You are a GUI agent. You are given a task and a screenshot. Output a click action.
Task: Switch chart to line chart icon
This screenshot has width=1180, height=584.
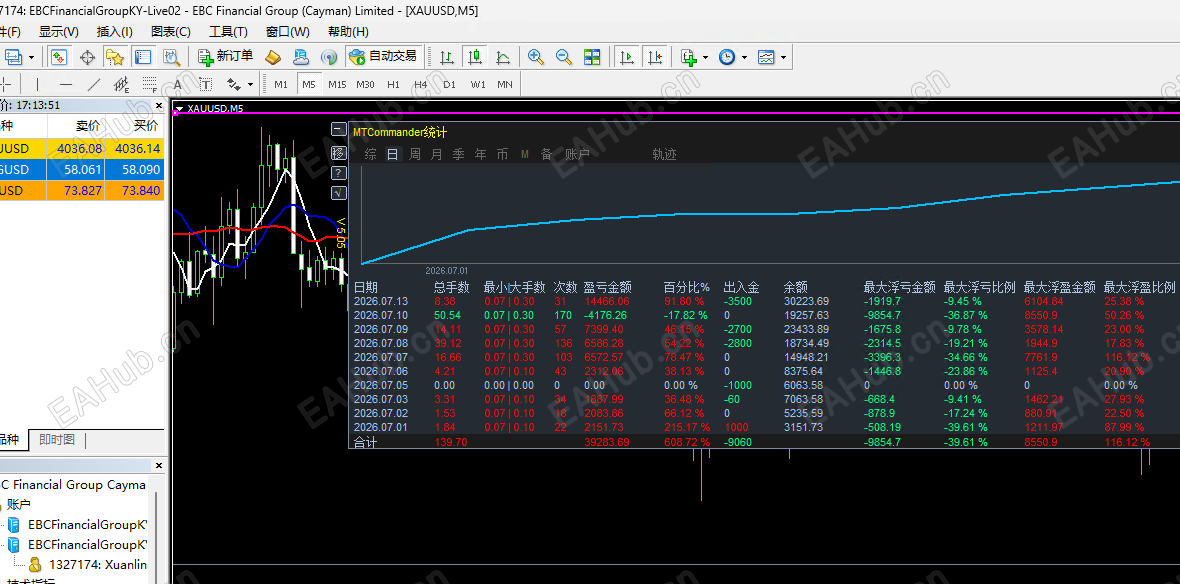(503, 56)
